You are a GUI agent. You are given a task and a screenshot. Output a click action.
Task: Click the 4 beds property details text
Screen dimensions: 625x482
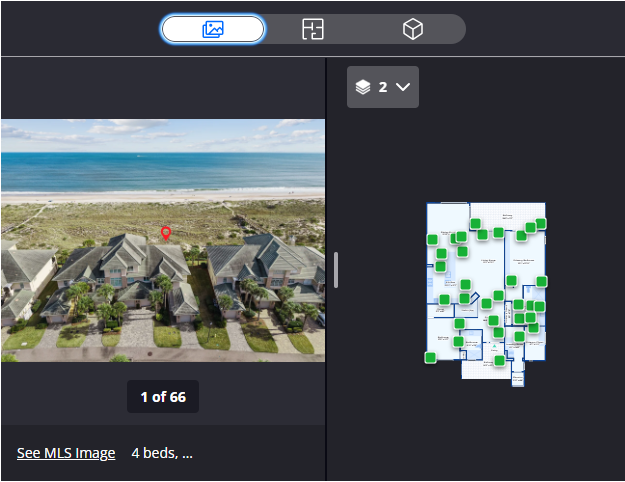point(162,453)
